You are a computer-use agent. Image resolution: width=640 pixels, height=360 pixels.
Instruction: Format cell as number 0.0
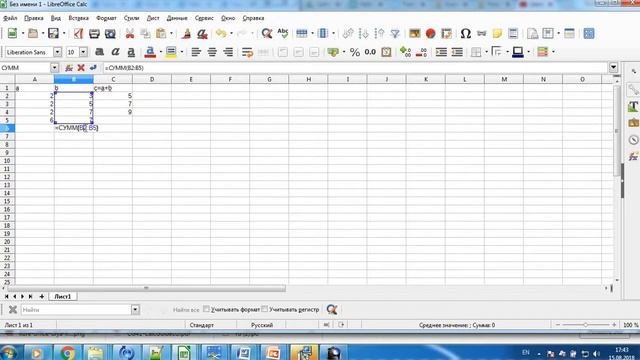click(x=370, y=52)
